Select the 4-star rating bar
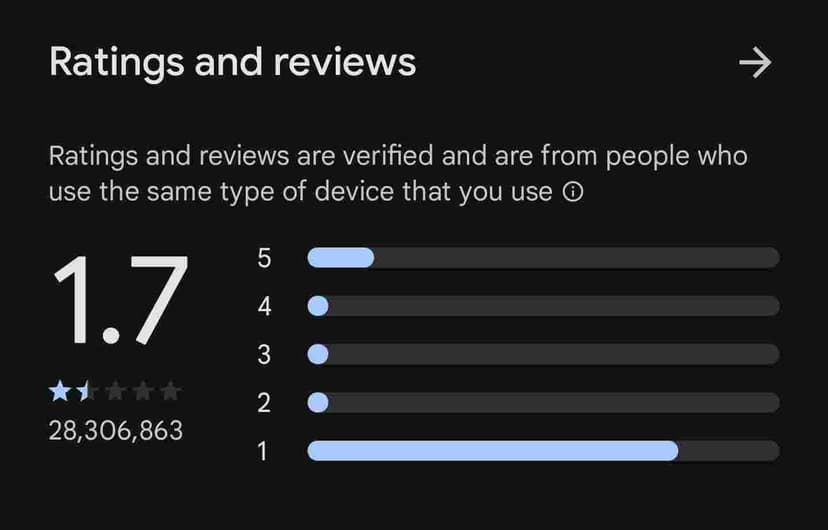828x530 pixels. pos(543,306)
